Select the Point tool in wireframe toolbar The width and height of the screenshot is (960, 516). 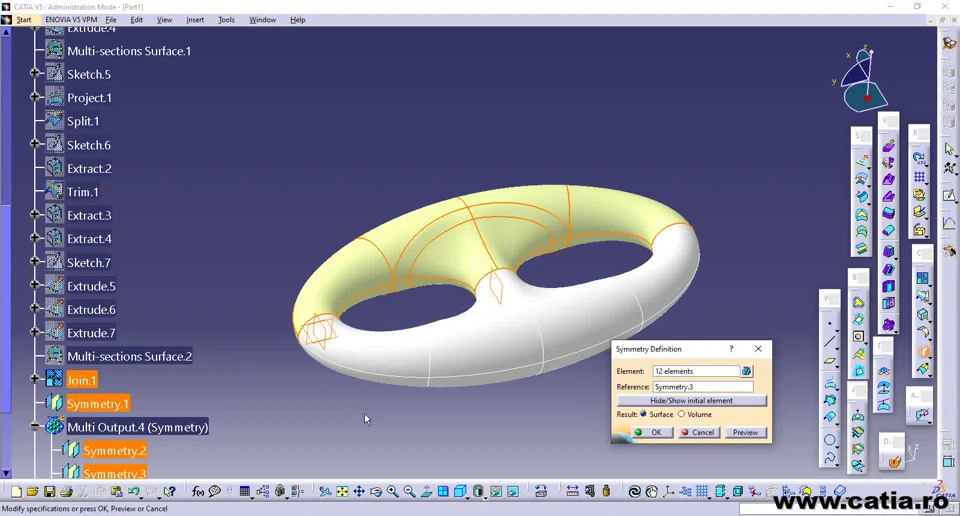coord(830,324)
